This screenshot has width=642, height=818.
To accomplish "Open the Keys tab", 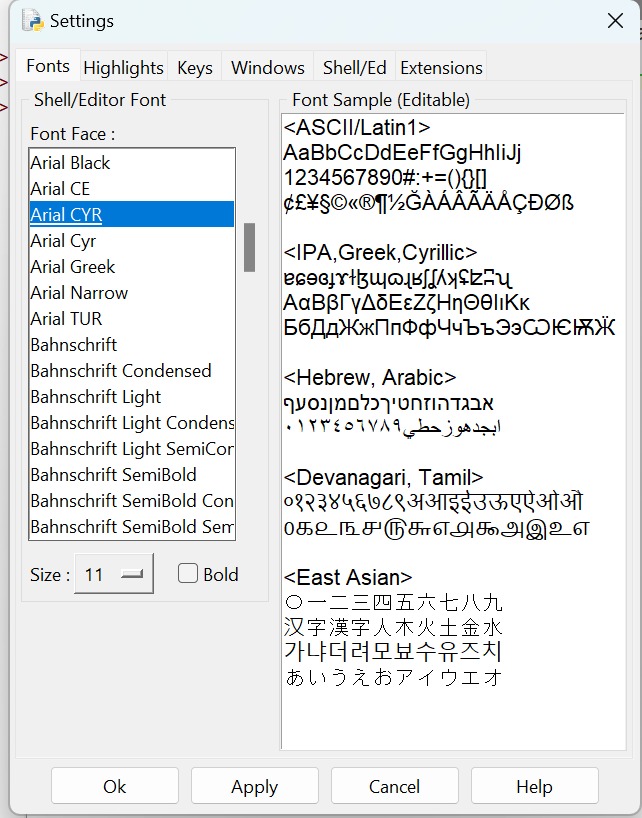I will click(x=194, y=67).
